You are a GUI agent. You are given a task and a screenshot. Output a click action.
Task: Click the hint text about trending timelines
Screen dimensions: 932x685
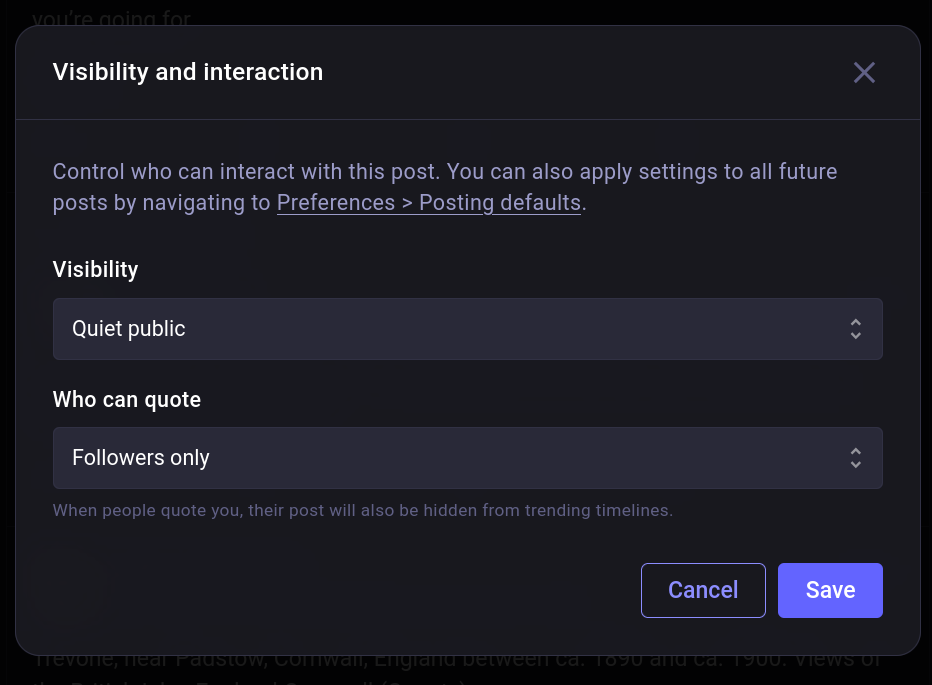[362, 510]
